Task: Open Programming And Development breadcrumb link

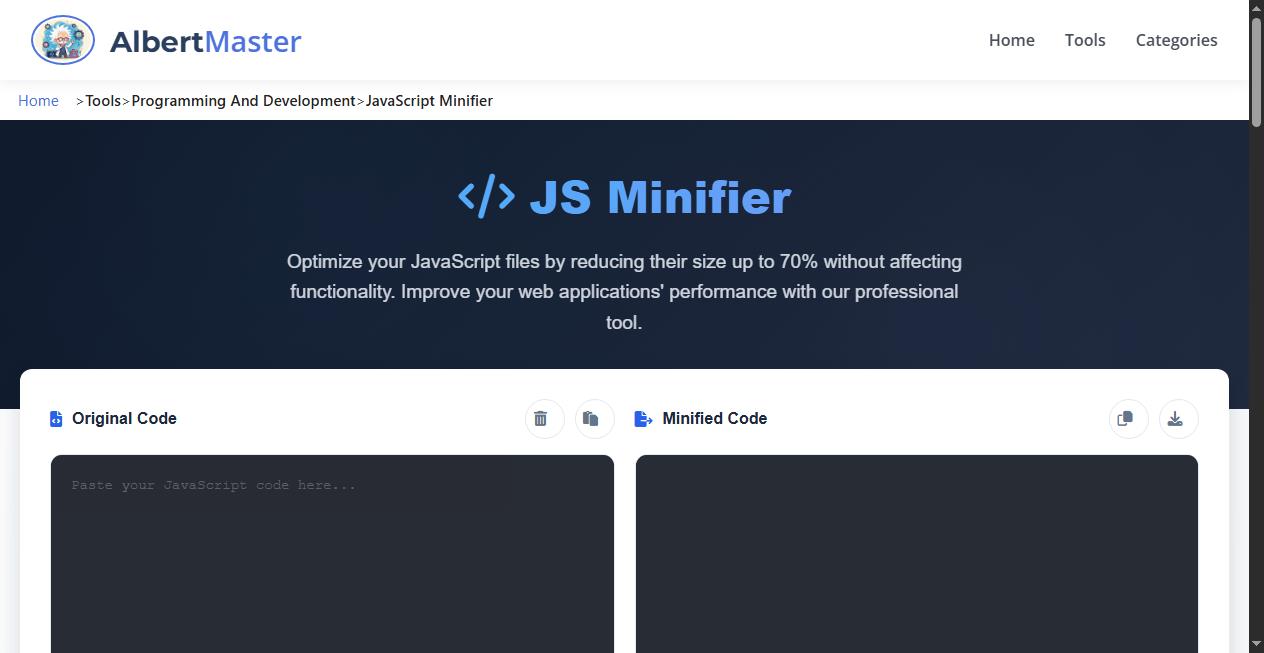Action: [242, 100]
